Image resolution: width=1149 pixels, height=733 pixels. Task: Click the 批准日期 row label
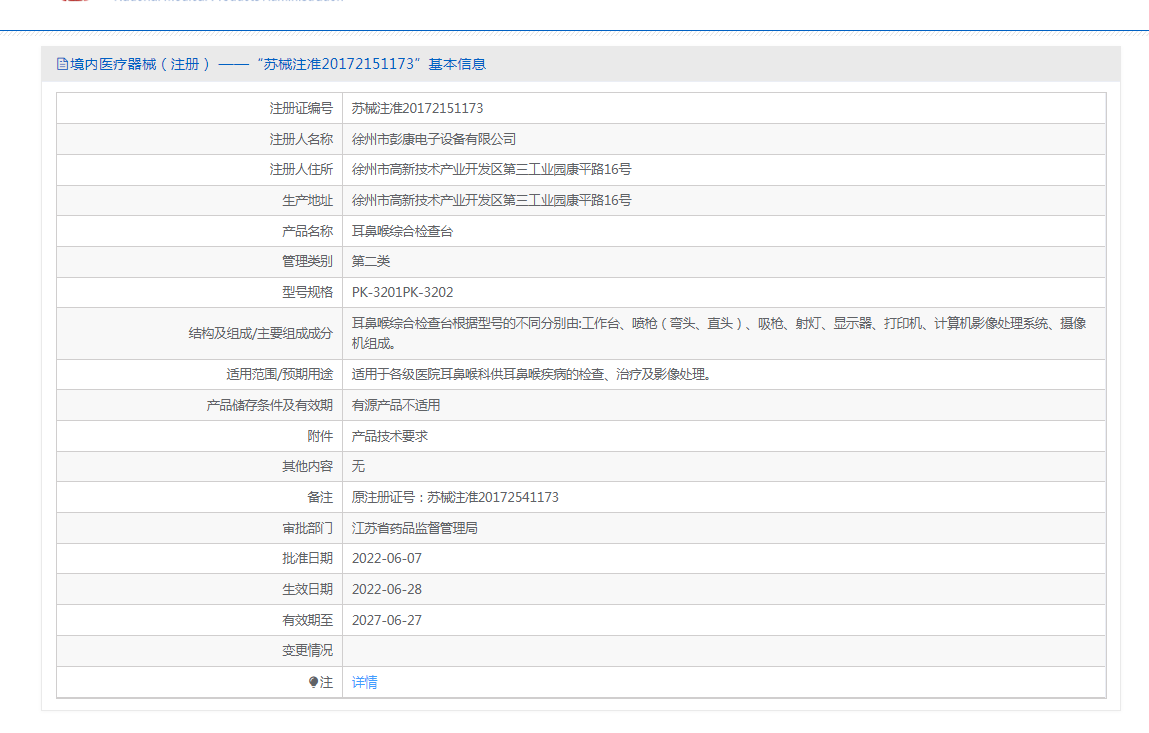[307, 559]
